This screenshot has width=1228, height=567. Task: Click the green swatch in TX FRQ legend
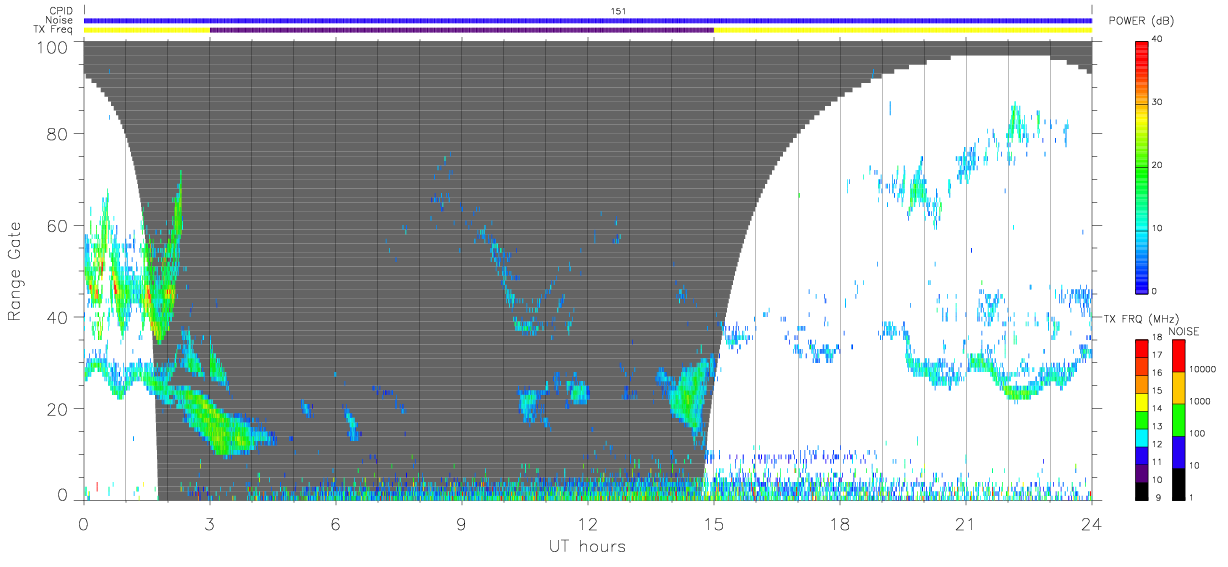coord(1142,419)
